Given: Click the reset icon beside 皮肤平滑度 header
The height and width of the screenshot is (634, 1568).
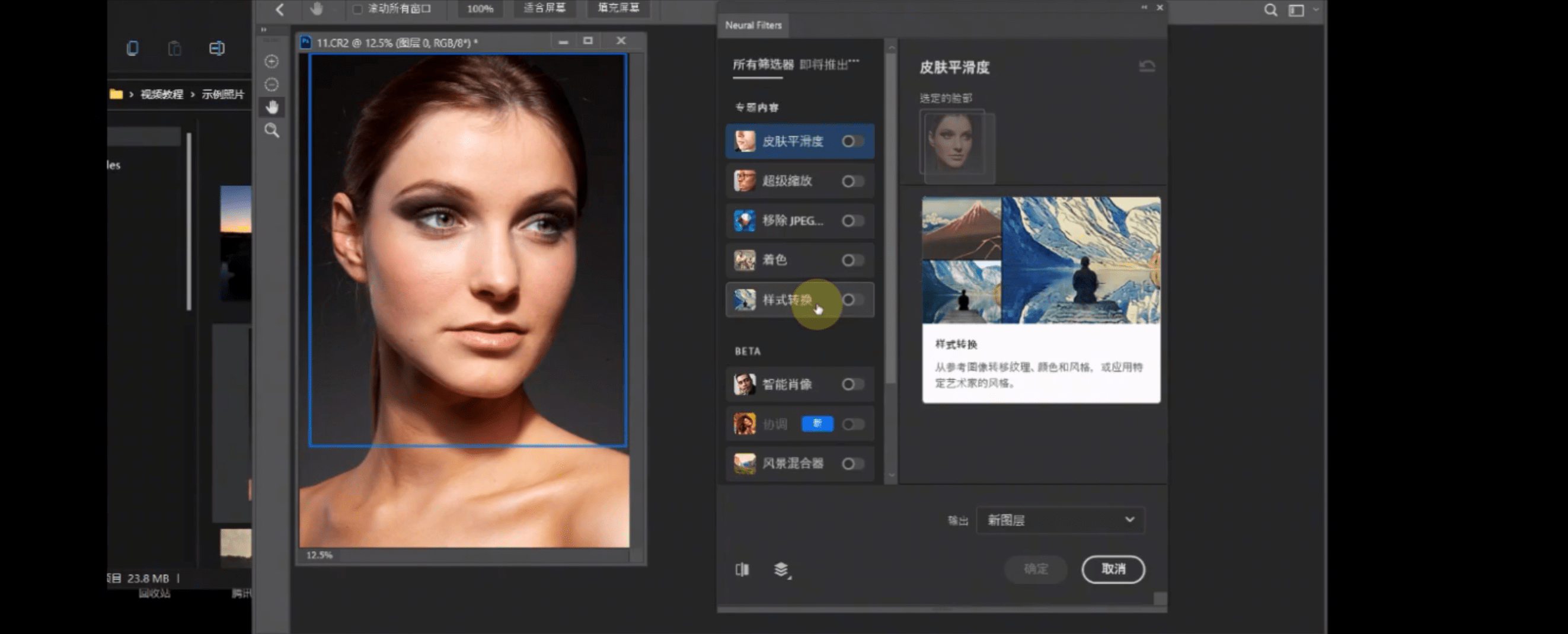Looking at the screenshot, I should tap(1146, 66).
